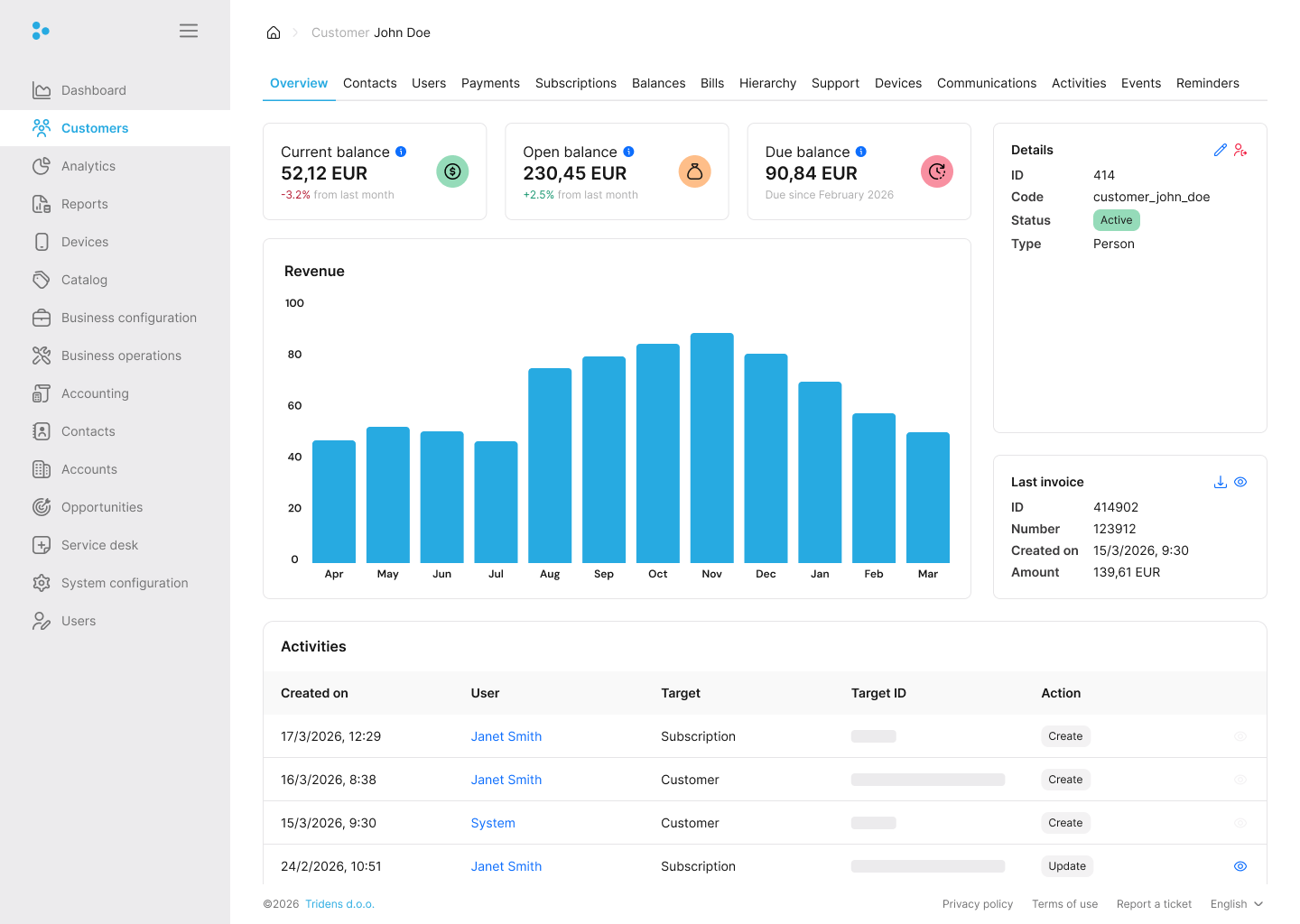Switch to the Payments tab
The width and height of the screenshot is (1300, 924).
pos(490,83)
